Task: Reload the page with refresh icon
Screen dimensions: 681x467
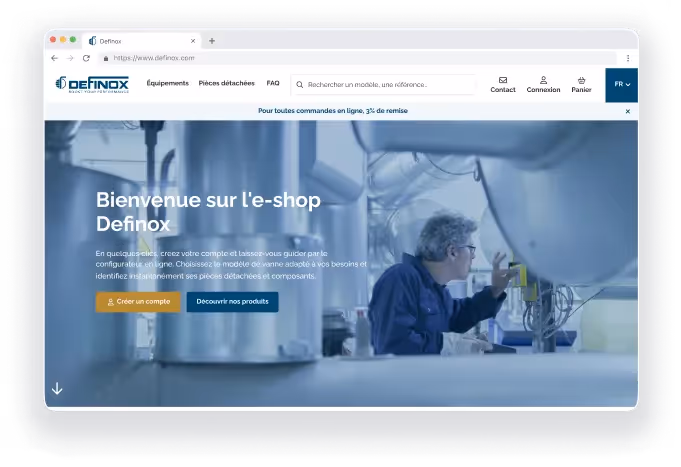Action: (86, 58)
